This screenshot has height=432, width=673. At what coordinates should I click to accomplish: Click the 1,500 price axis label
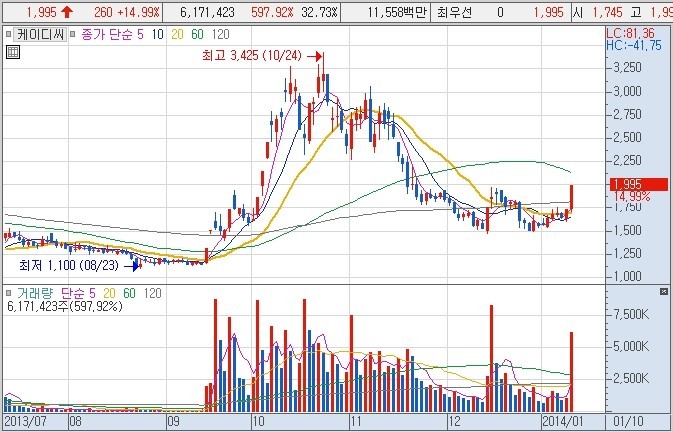coord(628,230)
